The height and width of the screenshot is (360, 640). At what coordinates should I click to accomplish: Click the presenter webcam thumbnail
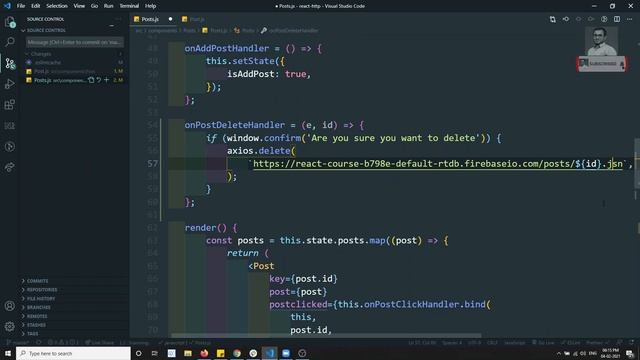tap(602, 42)
